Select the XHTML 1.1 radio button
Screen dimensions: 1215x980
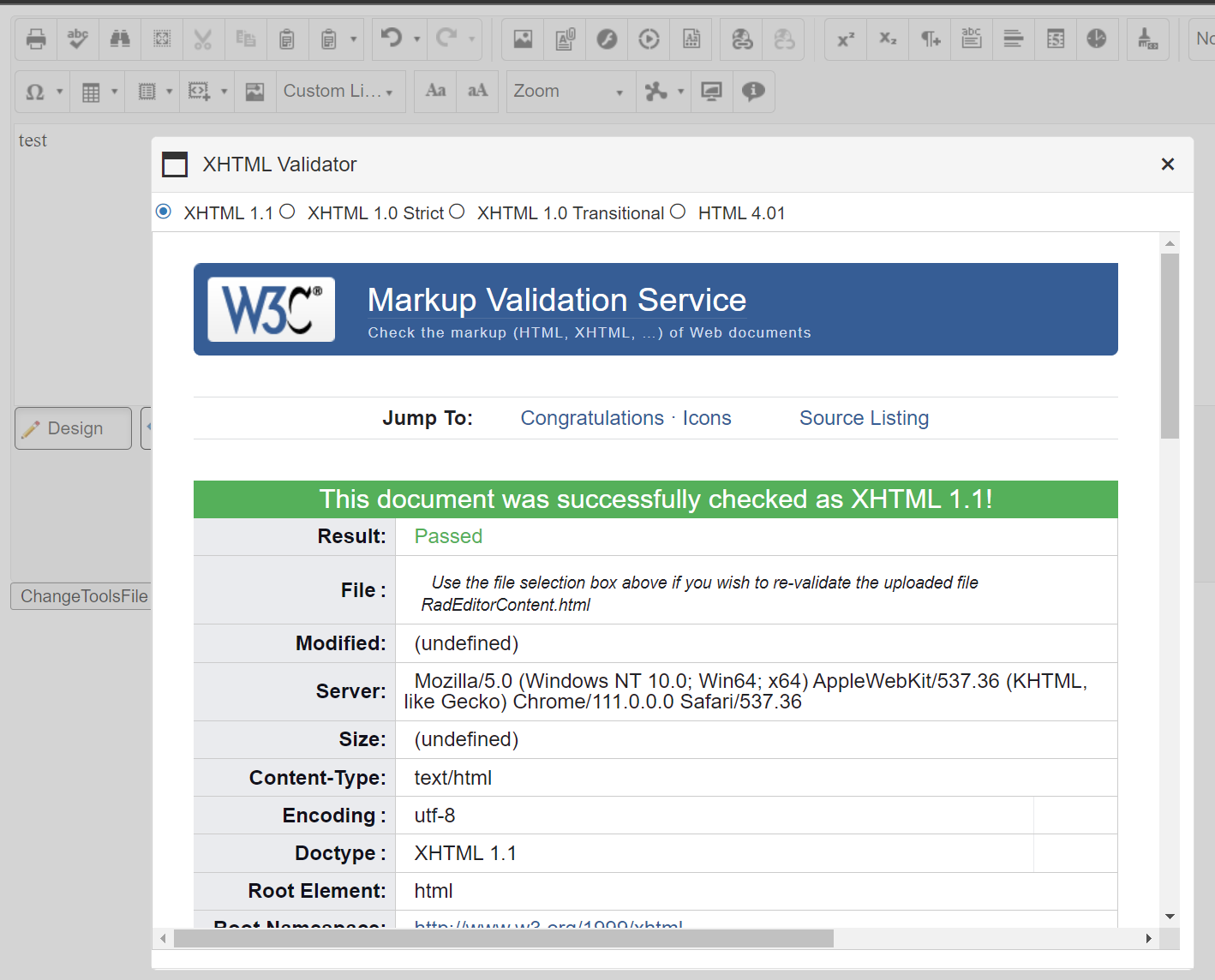point(164,212)
